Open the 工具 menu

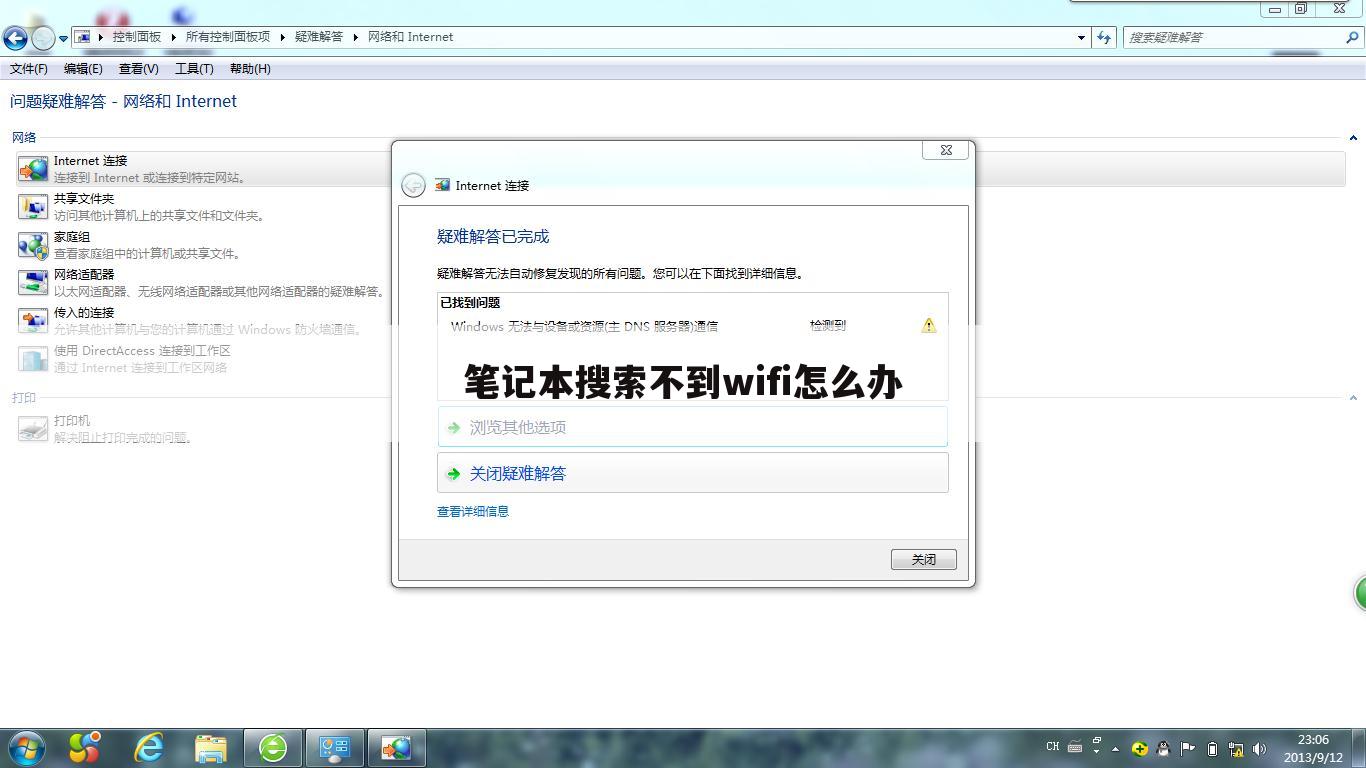(194, 68)
